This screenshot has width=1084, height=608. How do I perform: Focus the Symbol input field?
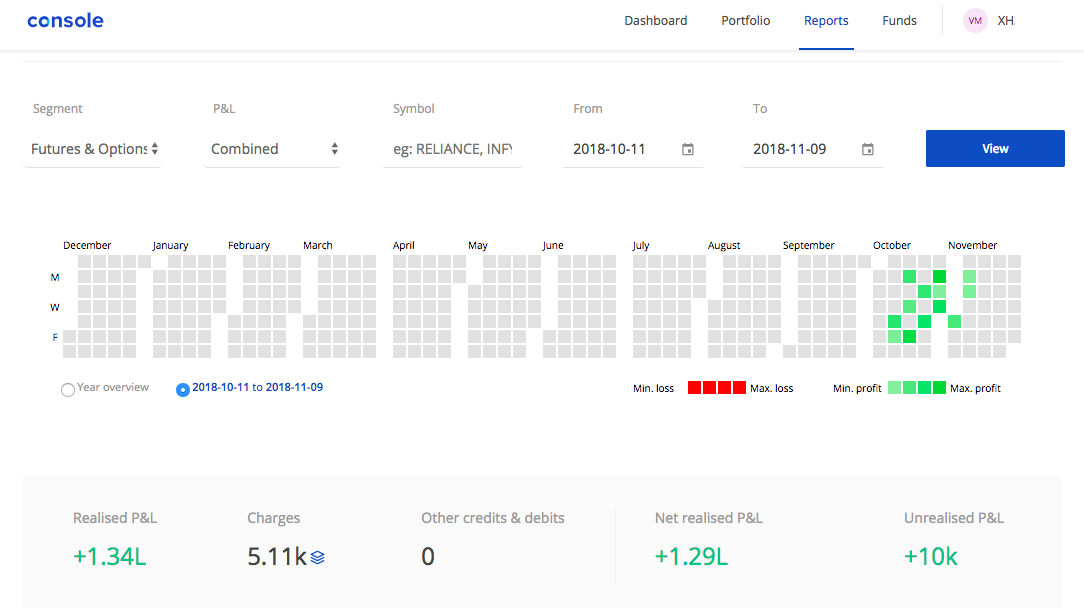pyautogui.click(x=453, y=149)
